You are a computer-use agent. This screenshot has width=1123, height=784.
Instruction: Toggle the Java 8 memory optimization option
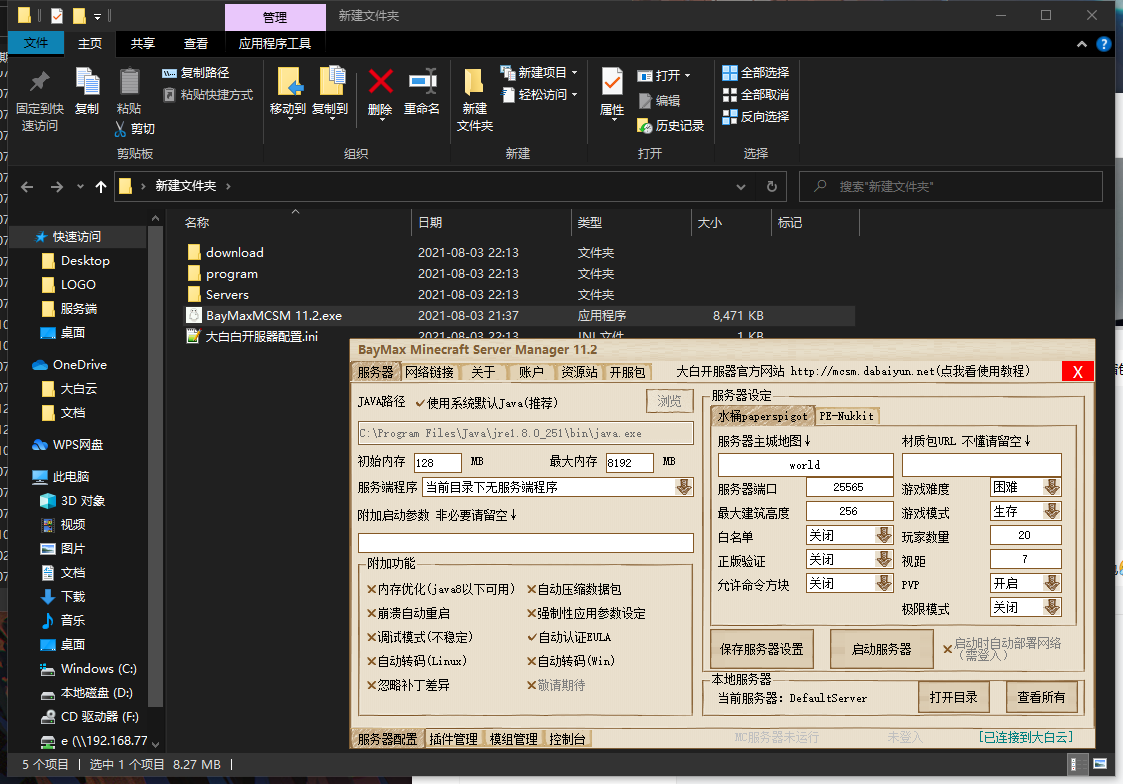tap(372, 589)
